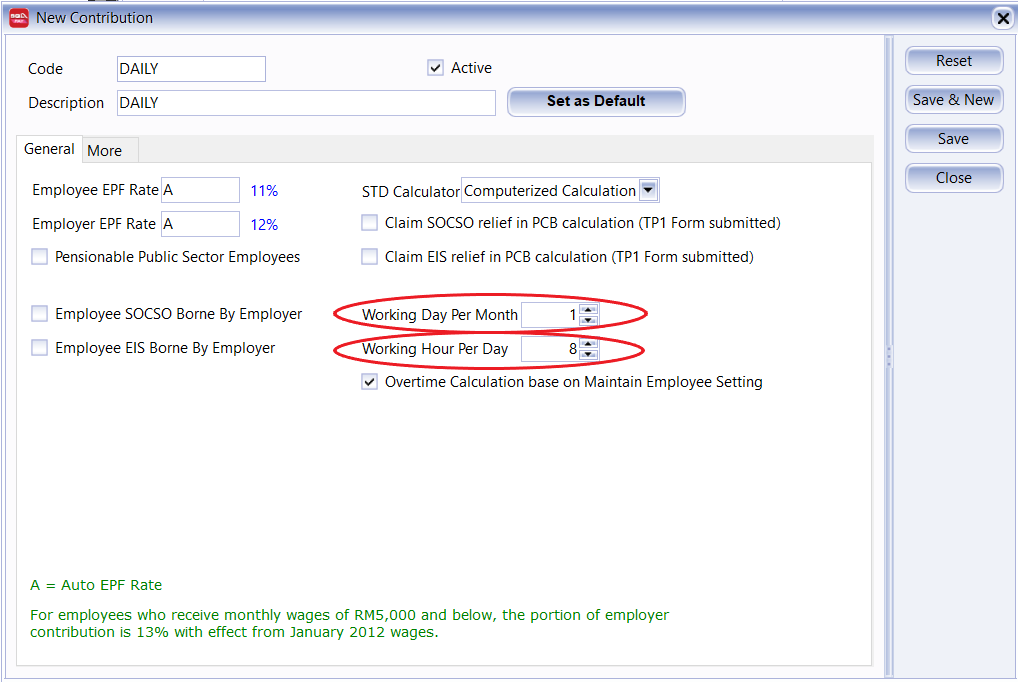
Task: Increase Working Day Per Month value
Action: tap(588, 309)
